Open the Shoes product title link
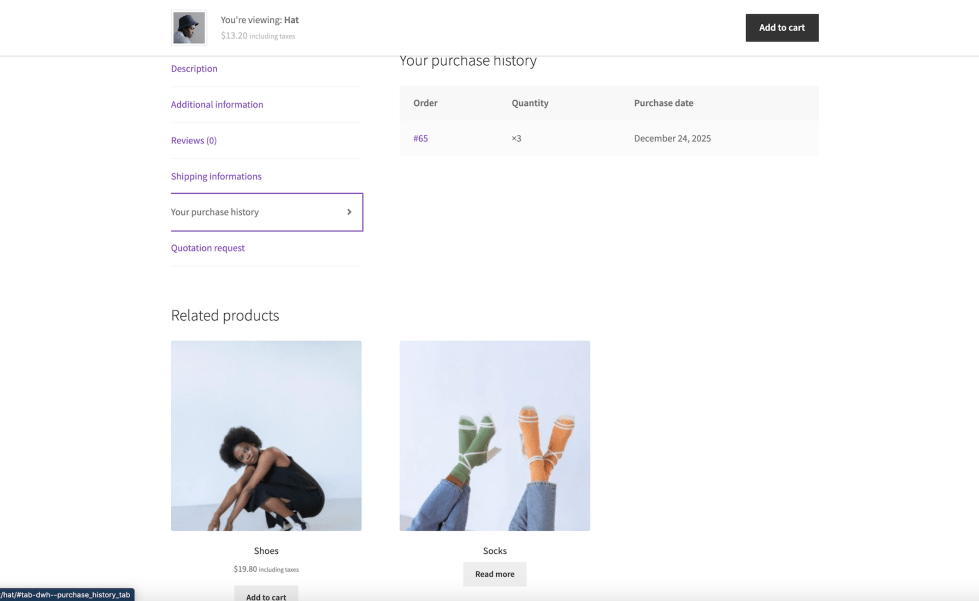 pos(266,551)
